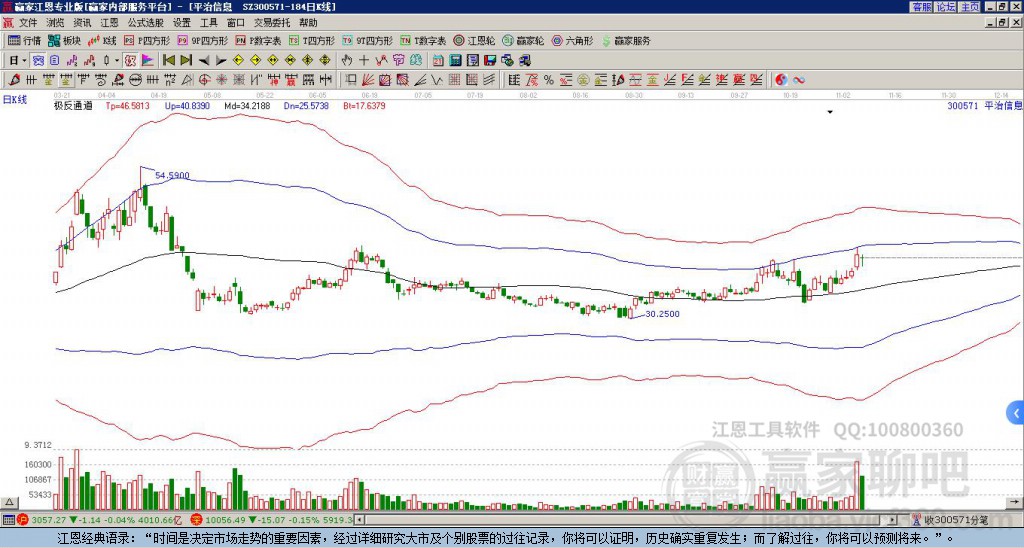
Task: Open 赢家服务 dollar-sign service
Action: click(626, 40)
